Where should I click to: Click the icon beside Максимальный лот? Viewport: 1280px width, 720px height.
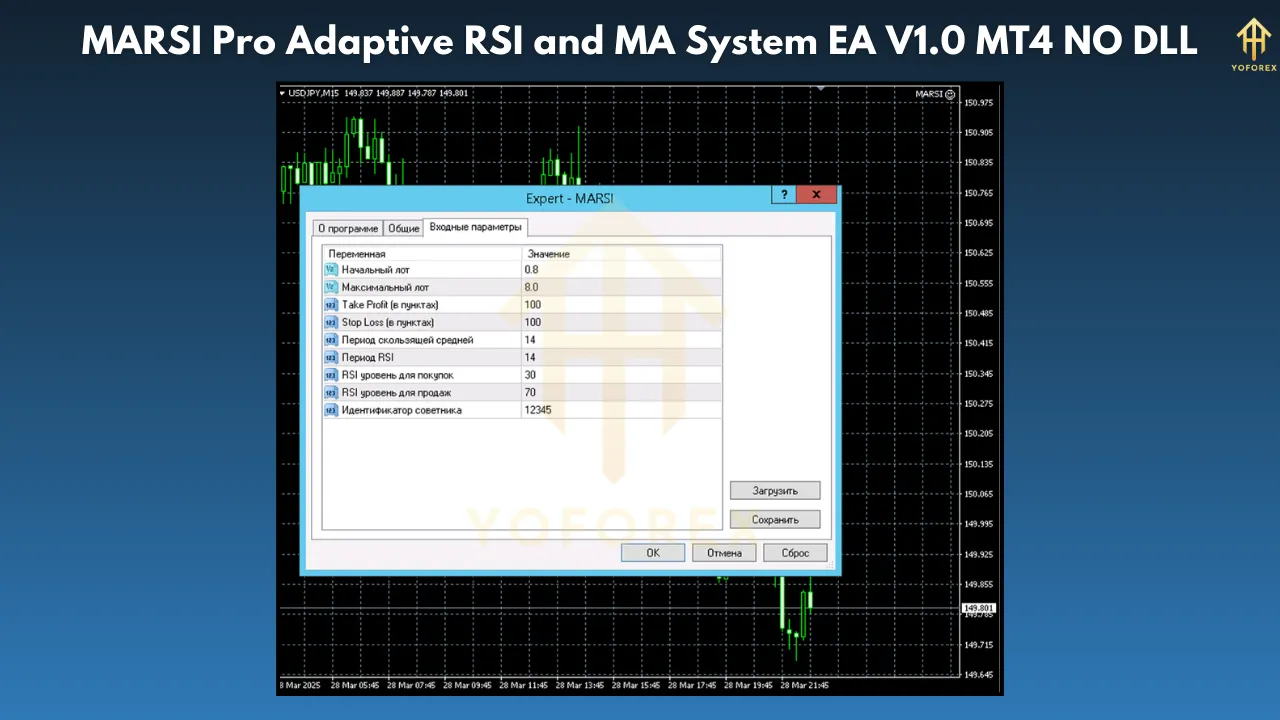331,287
